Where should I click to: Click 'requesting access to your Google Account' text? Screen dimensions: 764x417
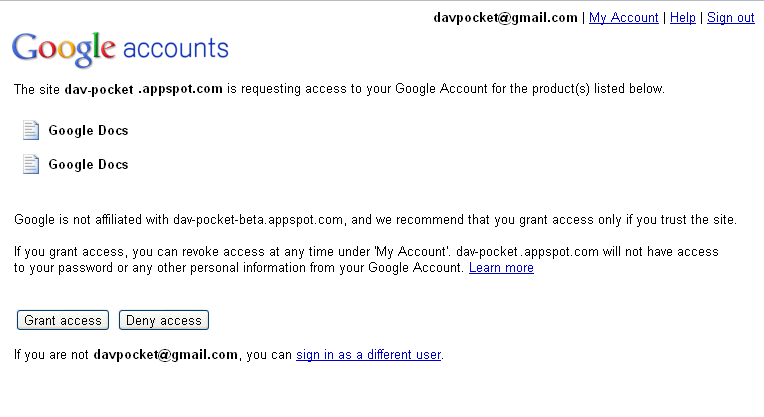click(x=350, y=89)
